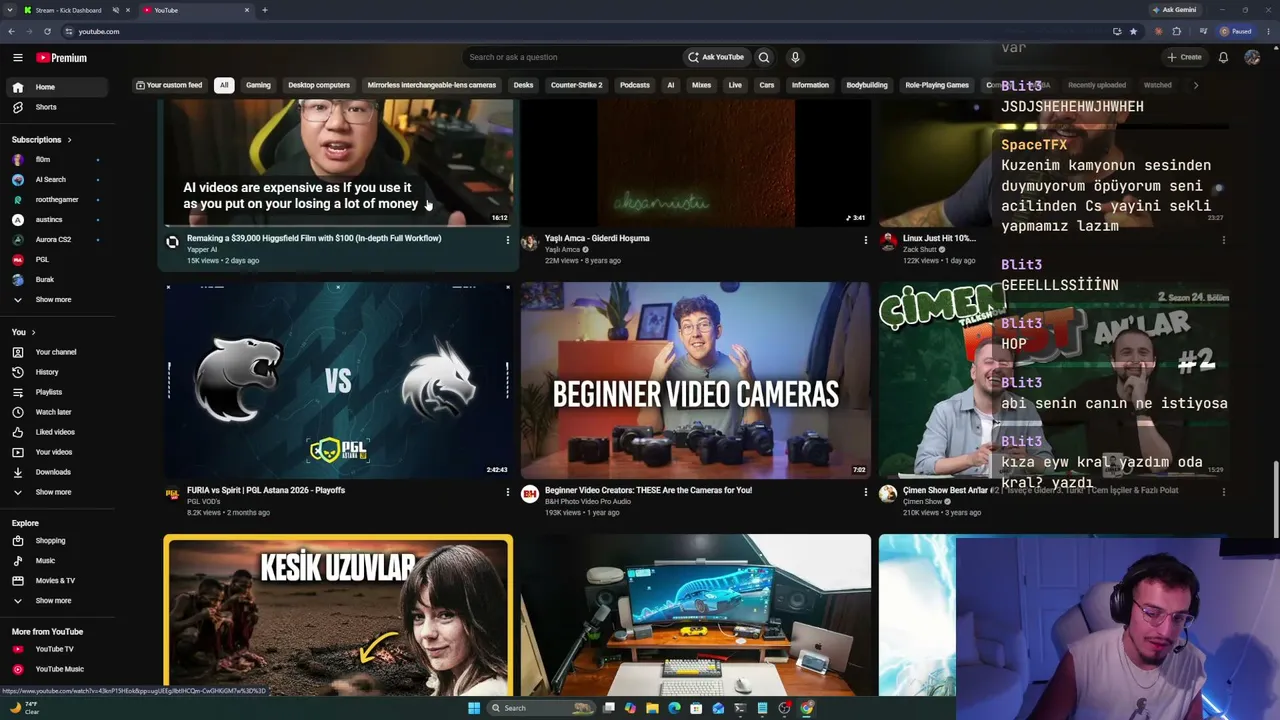
Task: Open Shorts in the sidebar
Action: tap(59, 107)
